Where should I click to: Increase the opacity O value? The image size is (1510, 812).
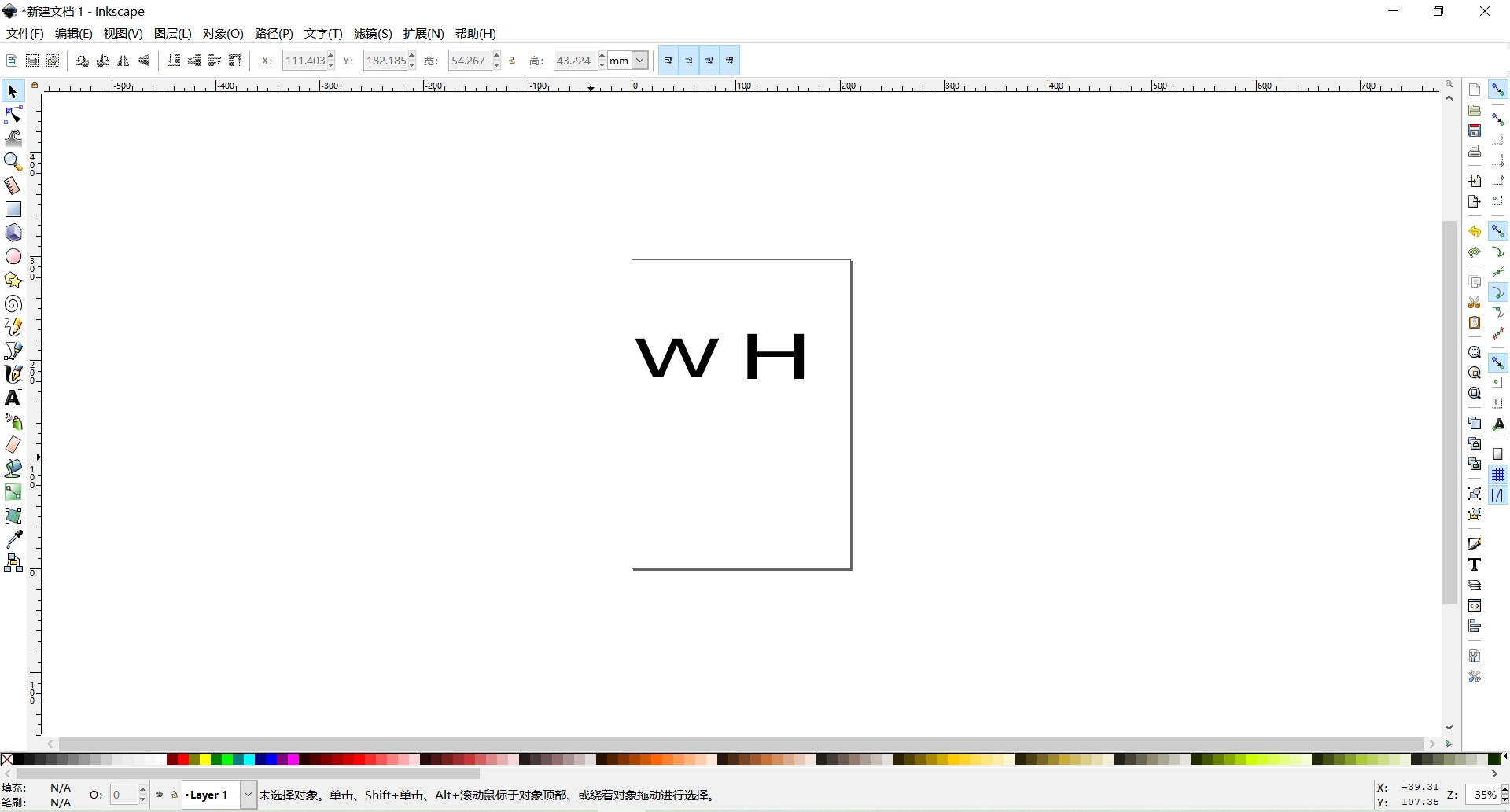point(143,790)
